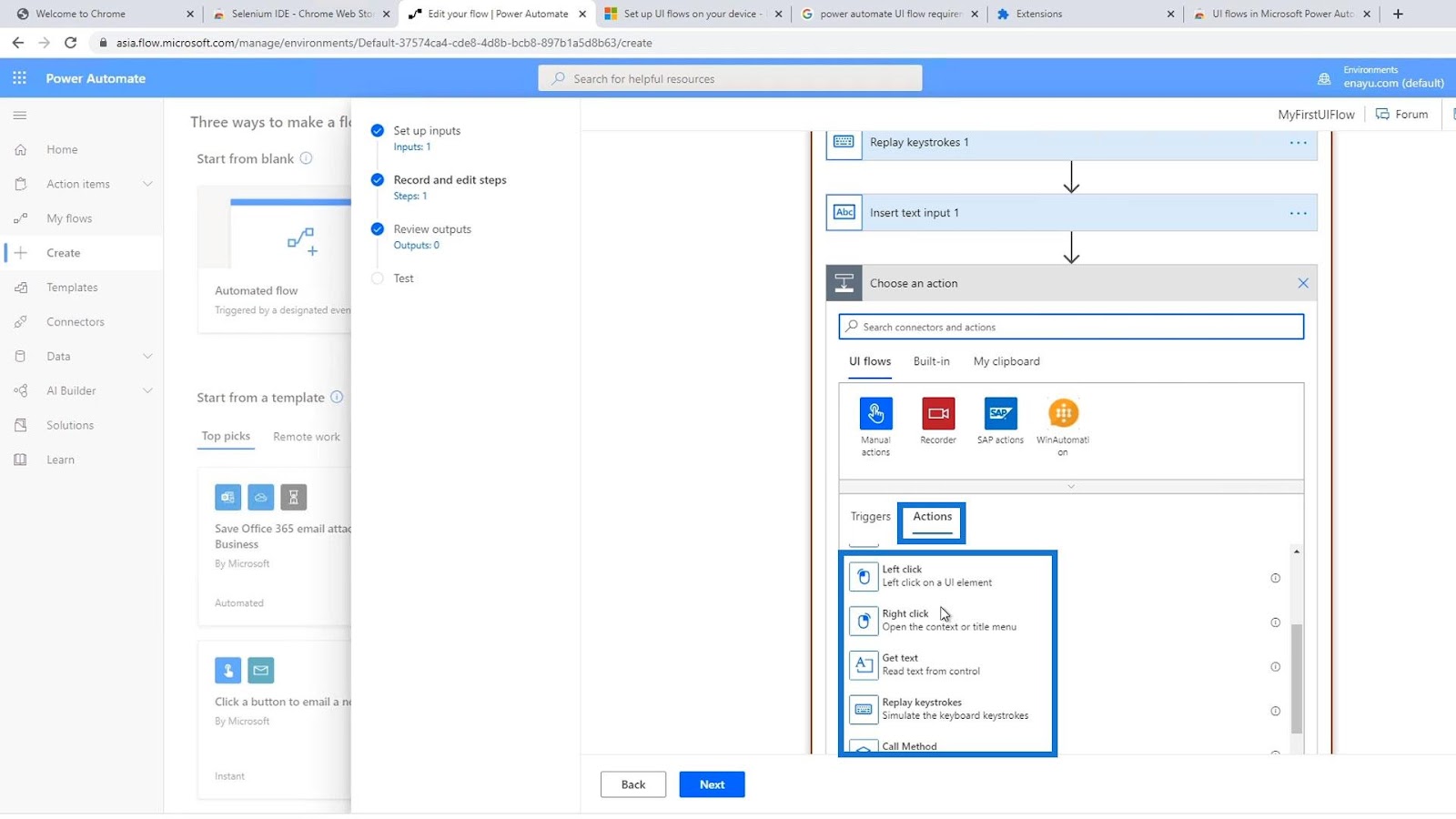Screen dimensions: 1456x819
Task: Open the Replay keystrokes 1 ellipsis menu
Action: pyautogui.click(x=1298, y=143)
